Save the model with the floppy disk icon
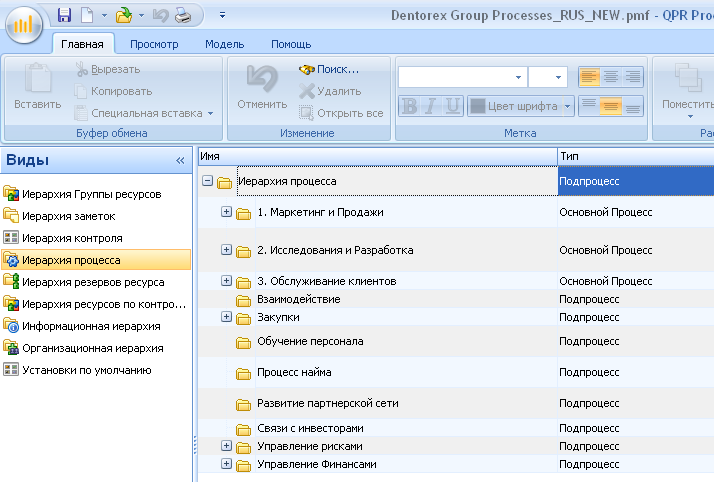The image size is (714, 482). [x=64, y=15]
